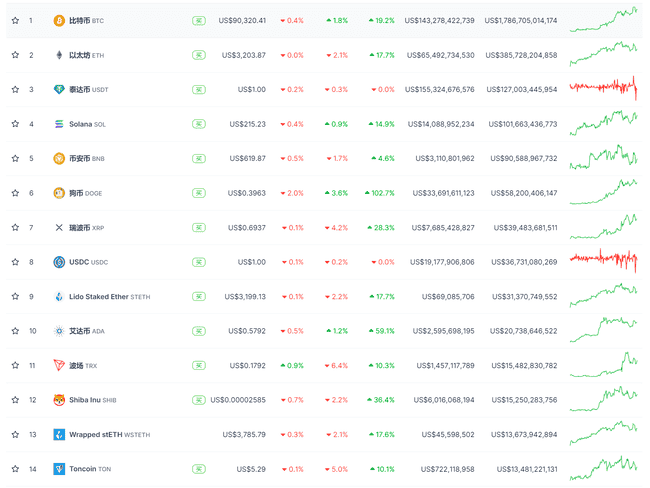Viewport: 650px width, 488px height.
Task: Click the buy badge in USDC row
Action: tap(199, 262)
